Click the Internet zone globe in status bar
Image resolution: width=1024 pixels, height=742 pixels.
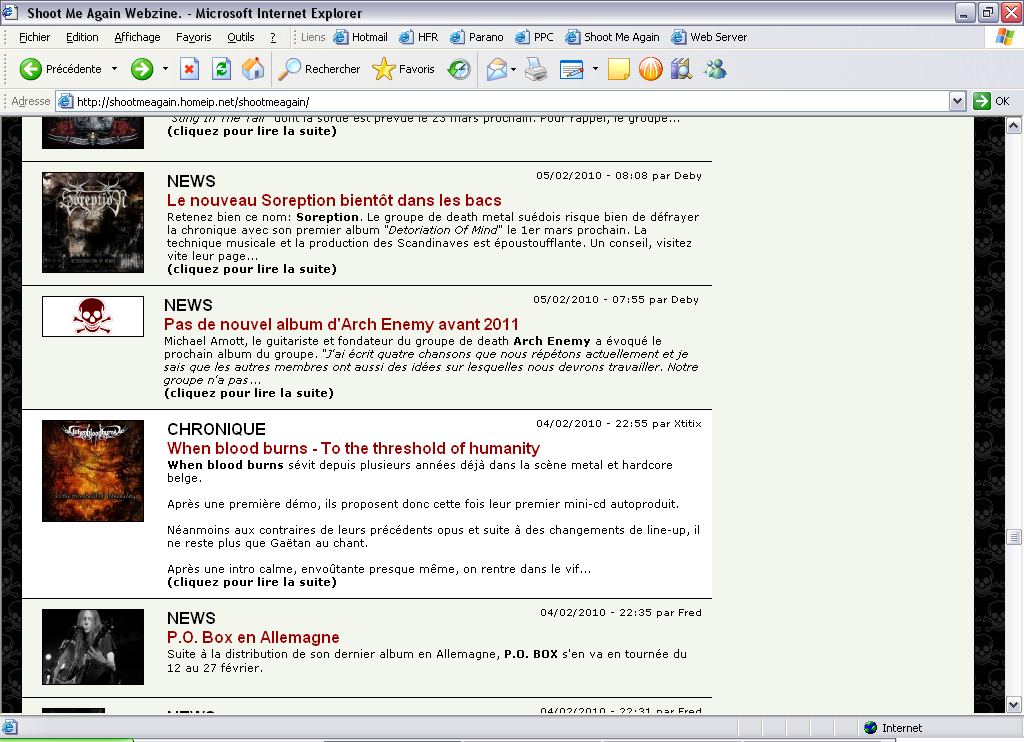pyautogui.click(x=871, y=728)
